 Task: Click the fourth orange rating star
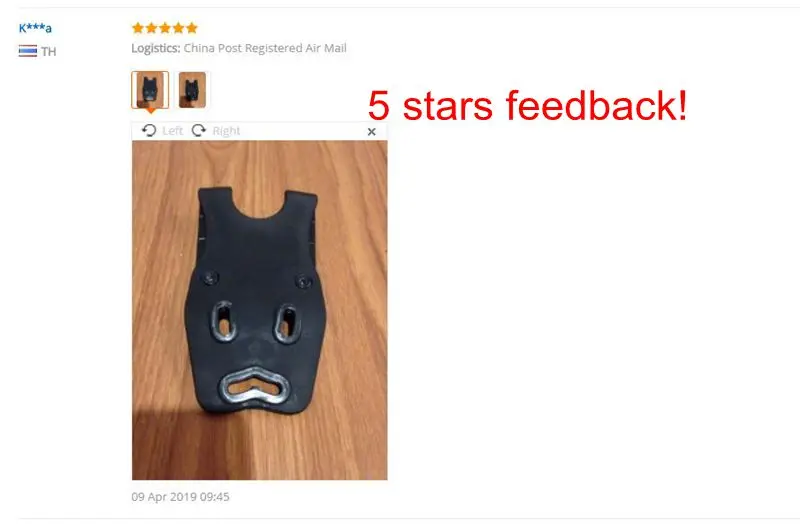pos(178,28)
